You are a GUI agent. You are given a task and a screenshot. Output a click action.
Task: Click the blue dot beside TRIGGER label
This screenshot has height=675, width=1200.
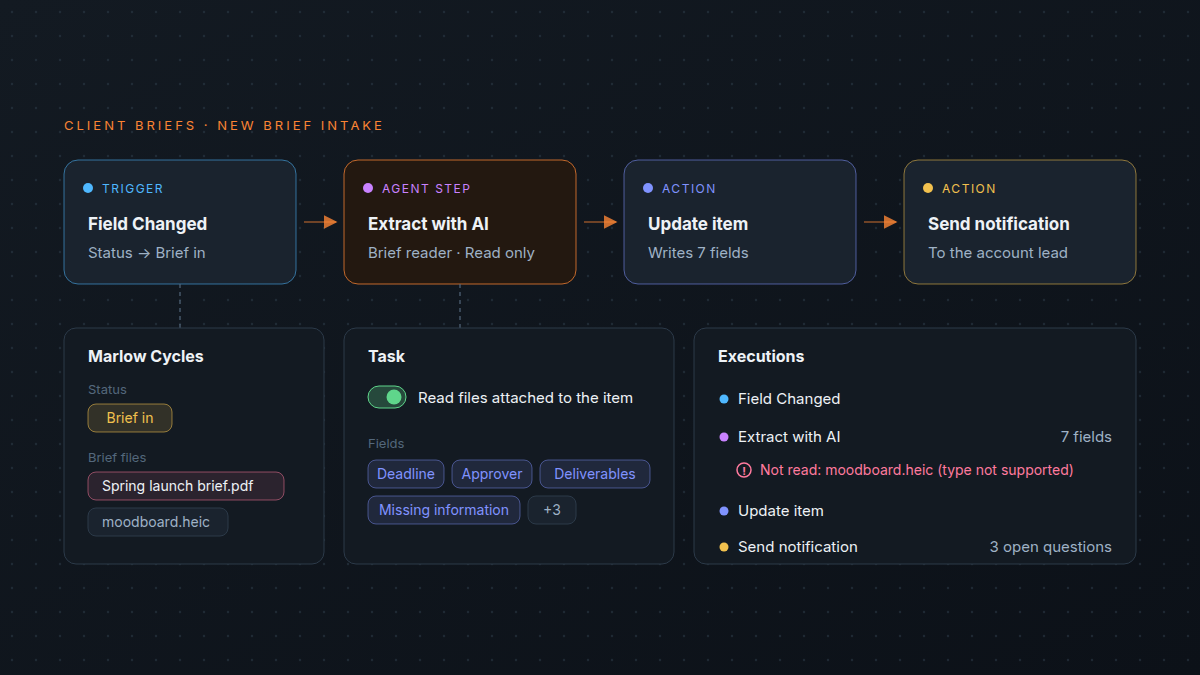tap(88, 188)
